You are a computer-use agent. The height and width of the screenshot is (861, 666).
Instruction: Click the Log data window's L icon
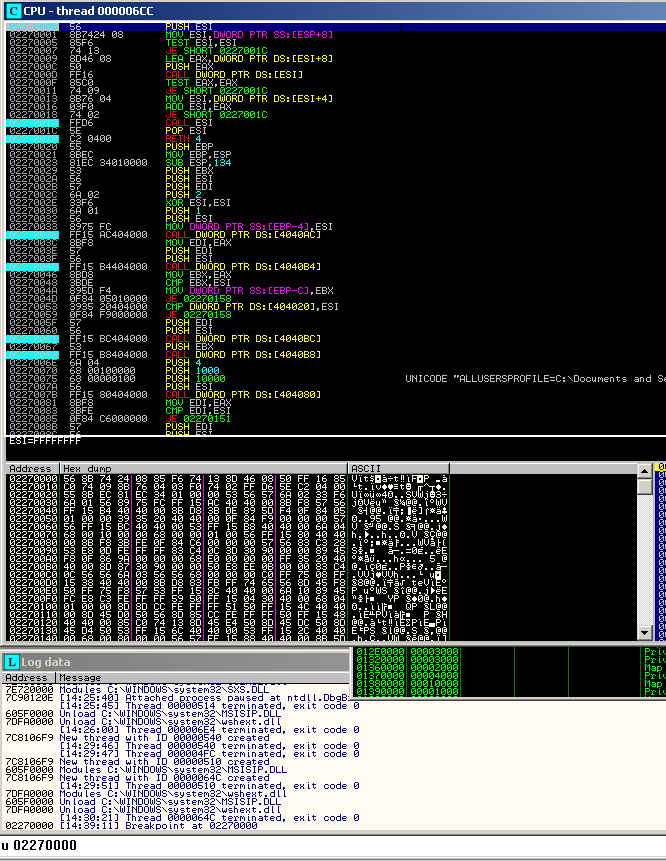tap(11, 662)
